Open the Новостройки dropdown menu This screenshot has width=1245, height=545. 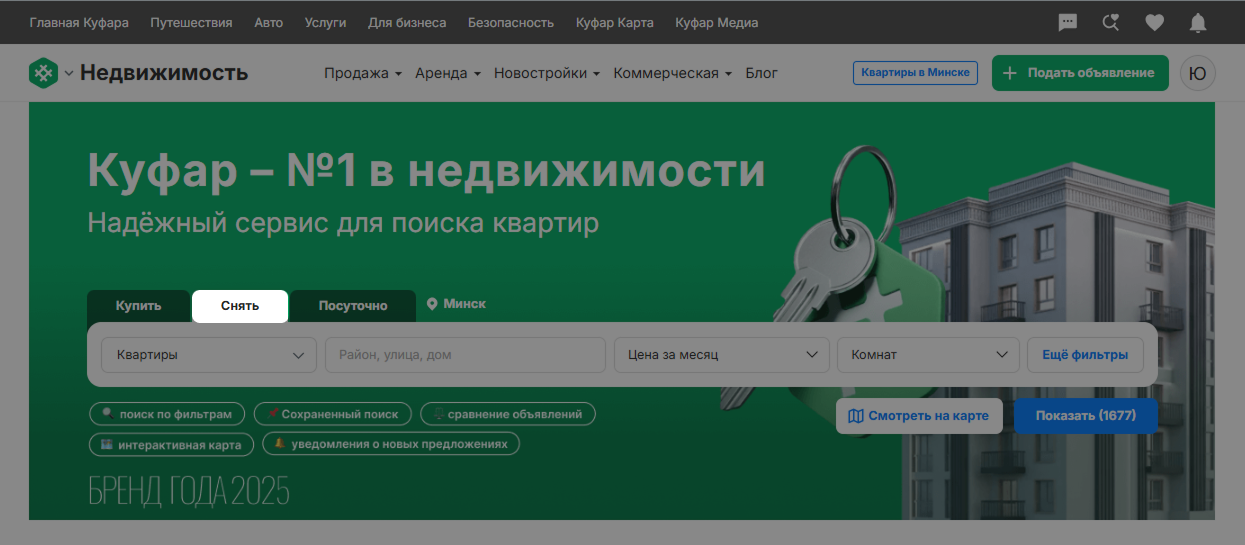tap(547, 73)
